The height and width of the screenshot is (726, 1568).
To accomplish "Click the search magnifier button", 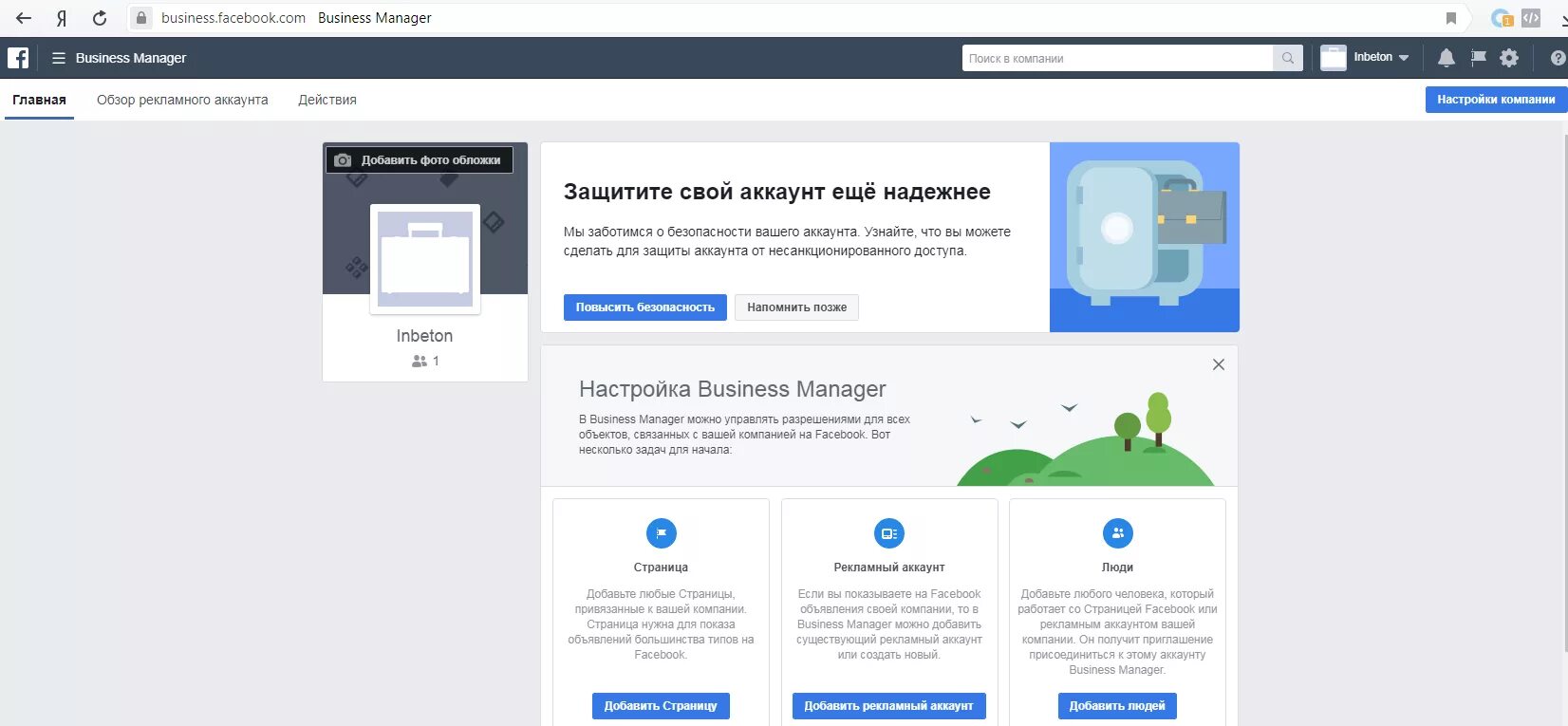I will 1288,58.
